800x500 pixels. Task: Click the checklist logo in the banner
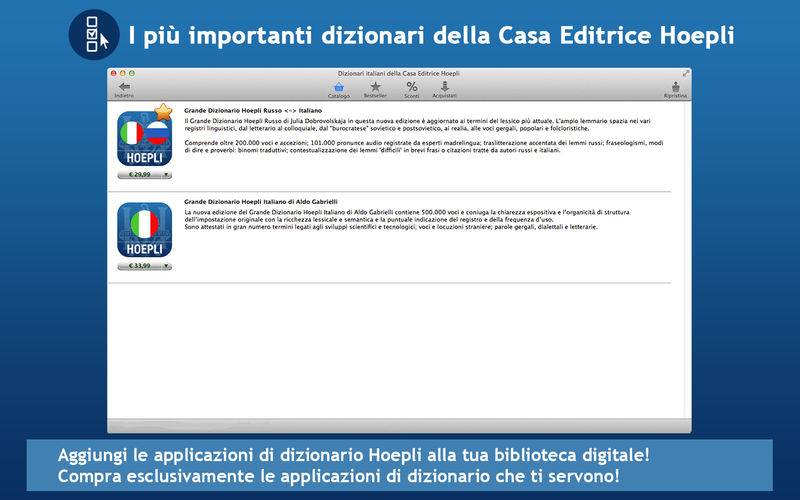click(x=94, y=35)
